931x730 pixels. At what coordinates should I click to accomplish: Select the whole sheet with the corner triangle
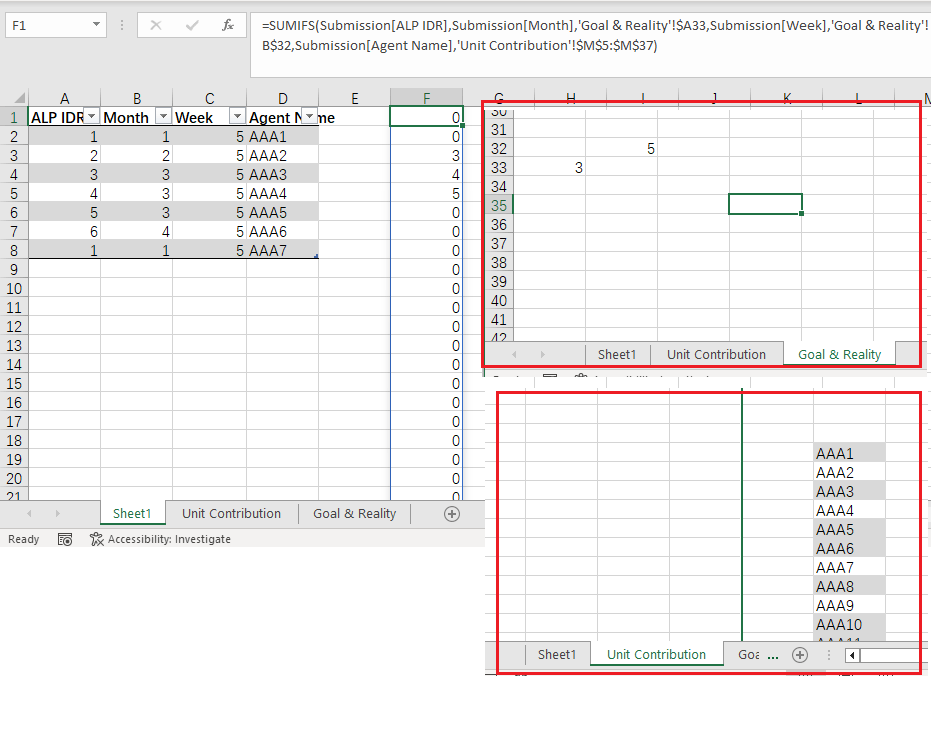pyautogui.click(x=18, y=97)
